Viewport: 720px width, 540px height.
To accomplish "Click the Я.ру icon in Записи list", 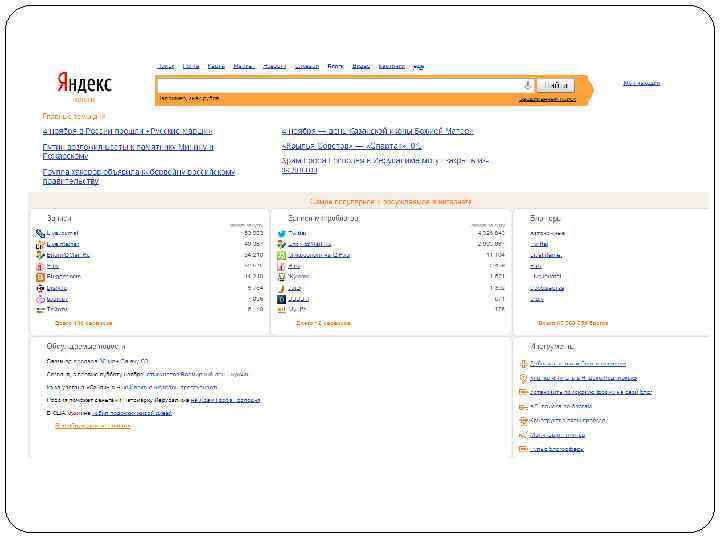I will click(x=40, y=266).
